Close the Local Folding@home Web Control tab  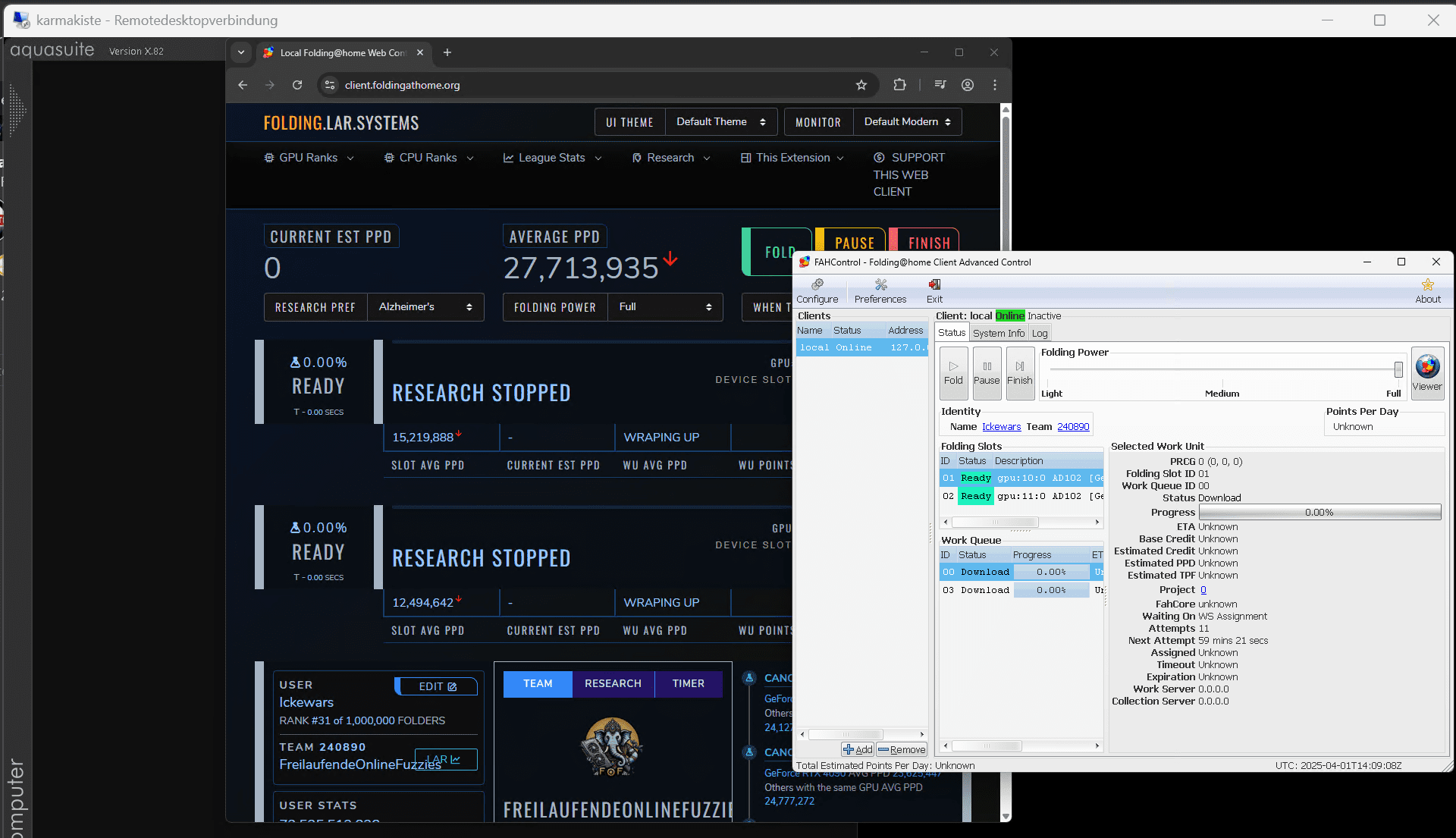(x=420, y=52)
